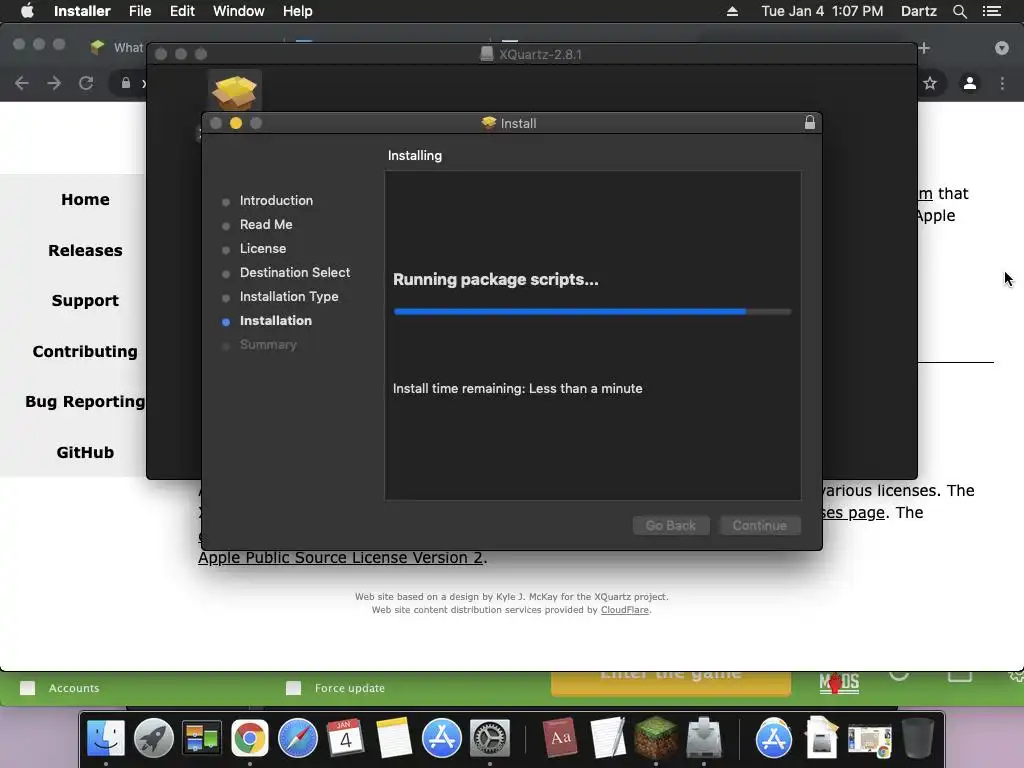The height and width of the screenshot is (768, 1024).
Task: Open Notification Center list icon
Action: coord(992,11)
